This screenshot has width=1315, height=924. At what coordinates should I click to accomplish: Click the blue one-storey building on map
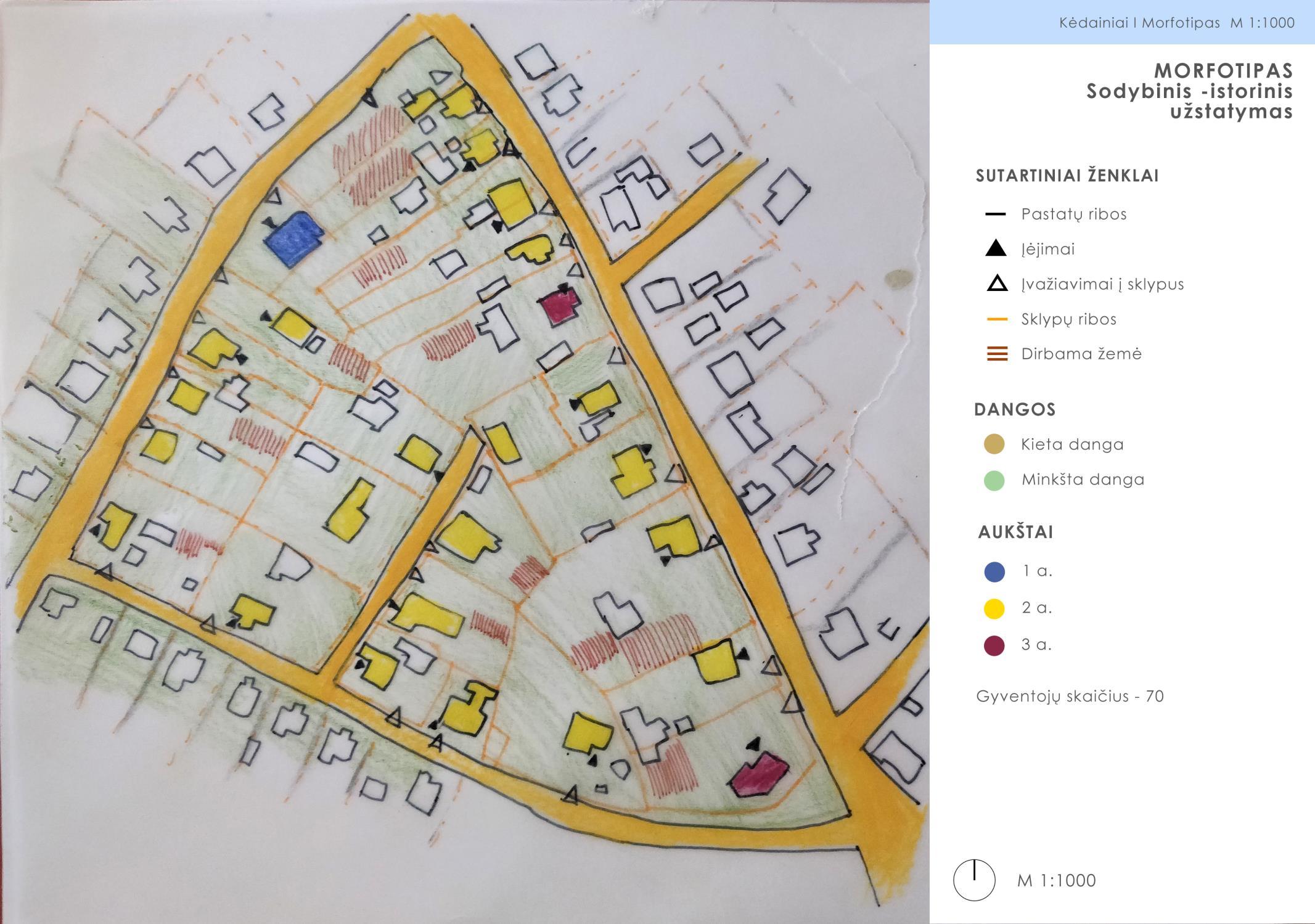(x=294, y=238)
